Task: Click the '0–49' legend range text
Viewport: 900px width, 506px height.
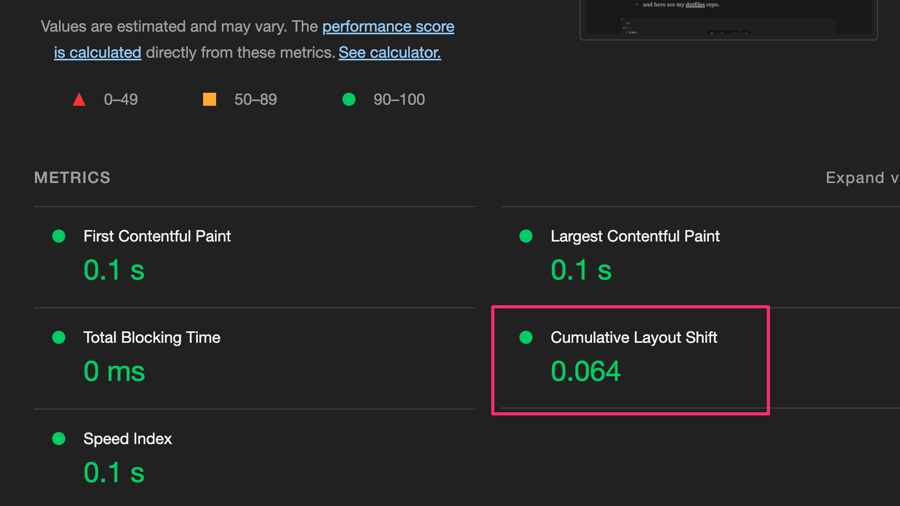Action: point(121,100)
